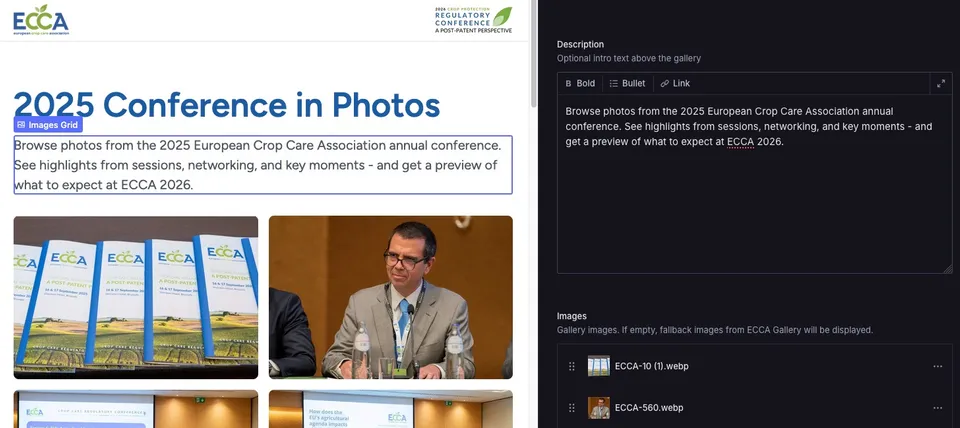
Task: Click the resize grip of the description box
Action: tap(948, 269)
